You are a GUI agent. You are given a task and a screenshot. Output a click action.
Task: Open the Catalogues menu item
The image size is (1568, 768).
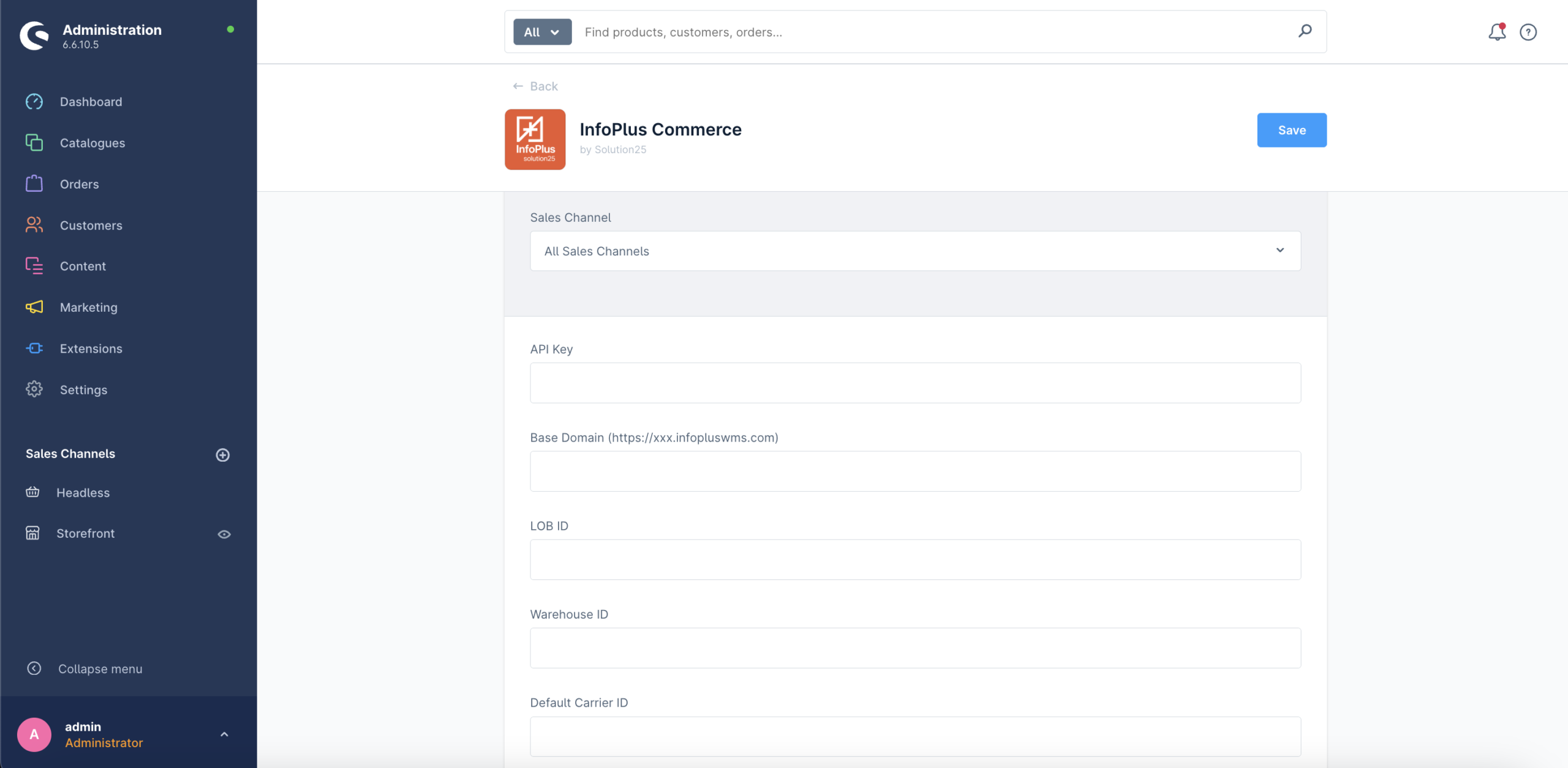click(92, 143)
